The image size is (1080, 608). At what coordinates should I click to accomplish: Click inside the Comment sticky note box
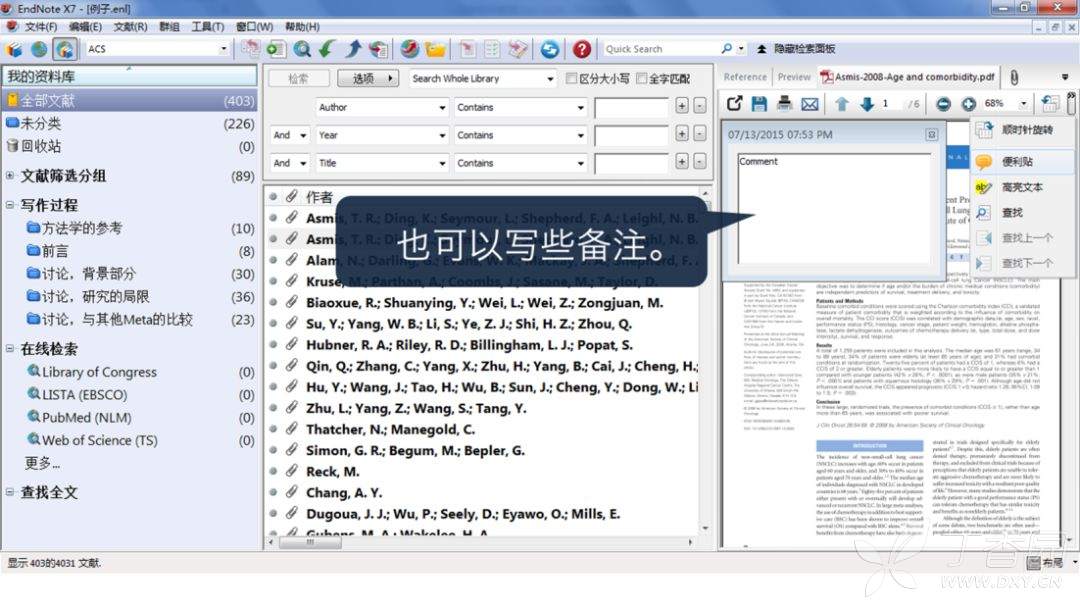click(x=834, y=208)
